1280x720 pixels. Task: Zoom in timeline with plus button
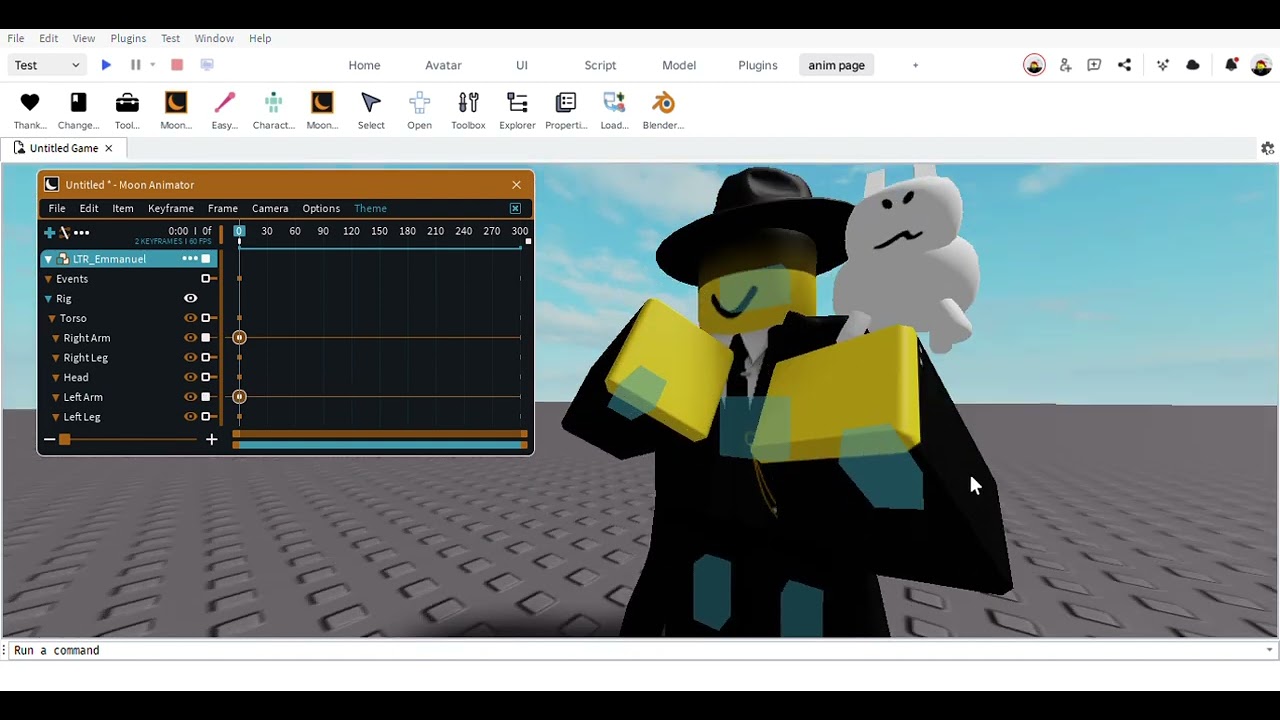[x=211, y=439]
